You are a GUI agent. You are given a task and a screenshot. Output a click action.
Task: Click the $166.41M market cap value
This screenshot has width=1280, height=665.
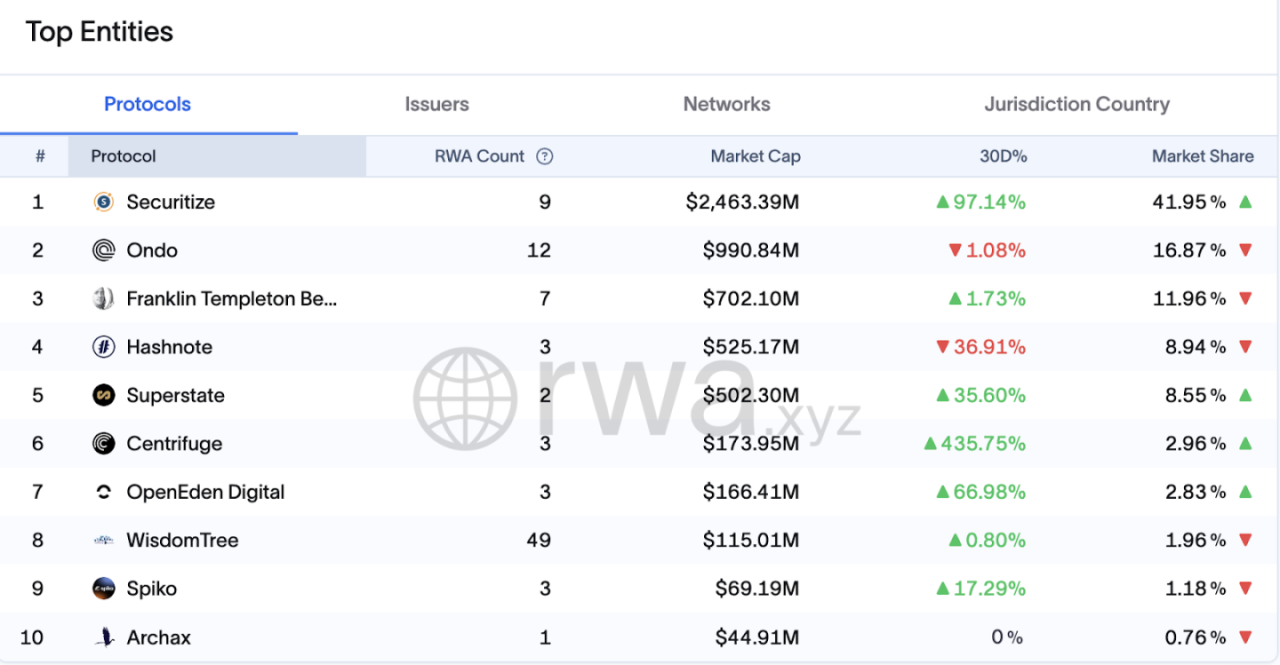[751, 492]
